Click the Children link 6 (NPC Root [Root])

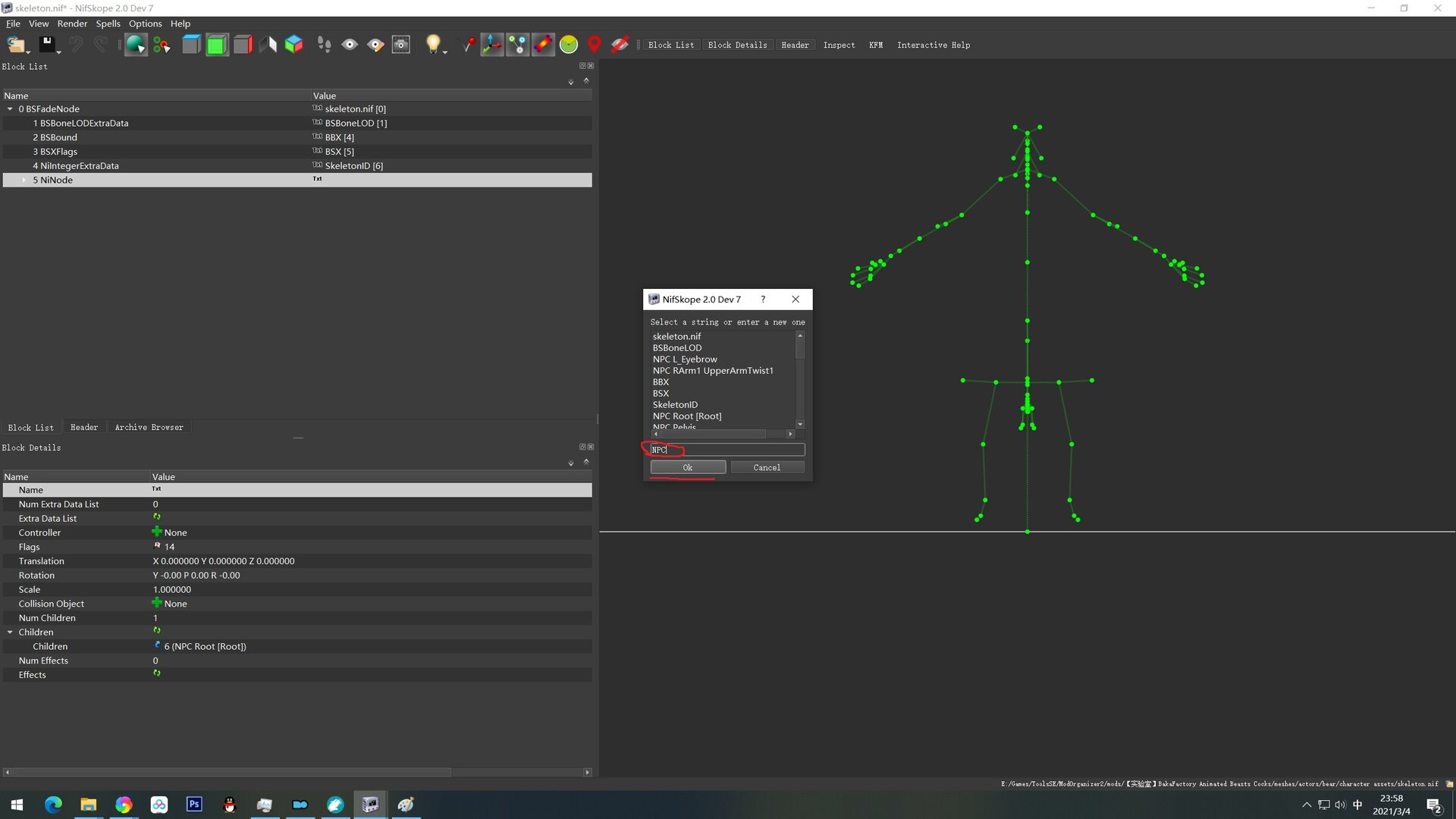205,647
